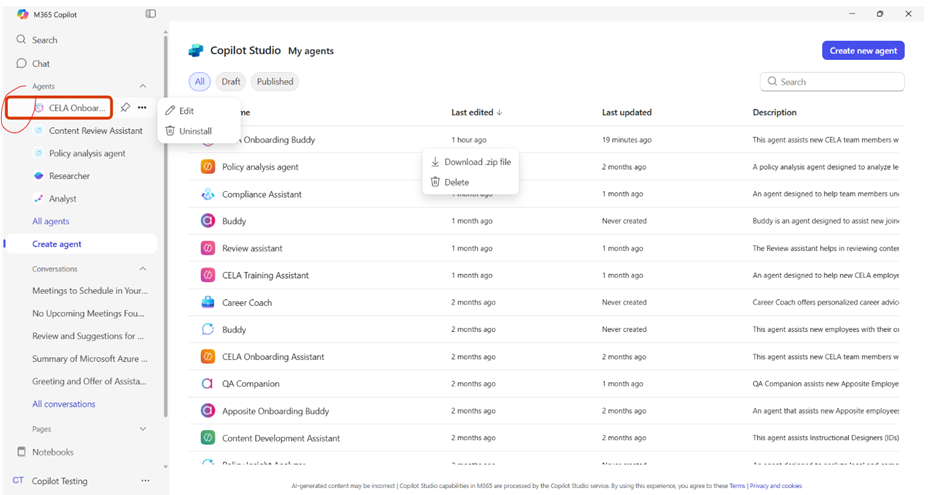Pin the CELA Onboarding agent
Image resolution: width=940 pixels, height=495 pixels.
point(125,107)
